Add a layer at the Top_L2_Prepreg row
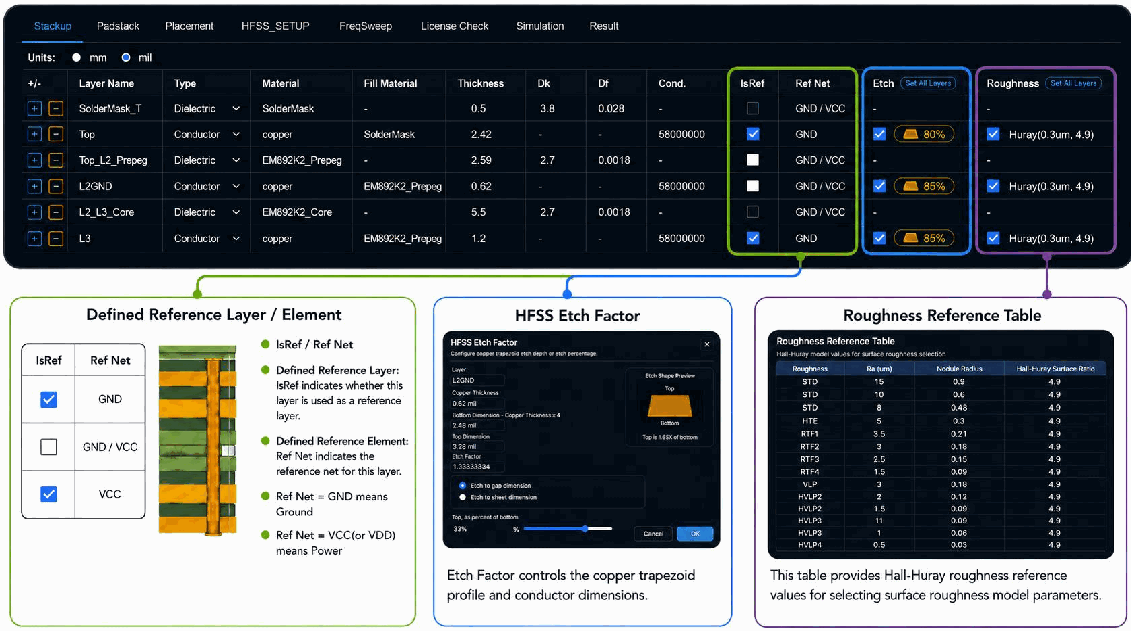 34,160
